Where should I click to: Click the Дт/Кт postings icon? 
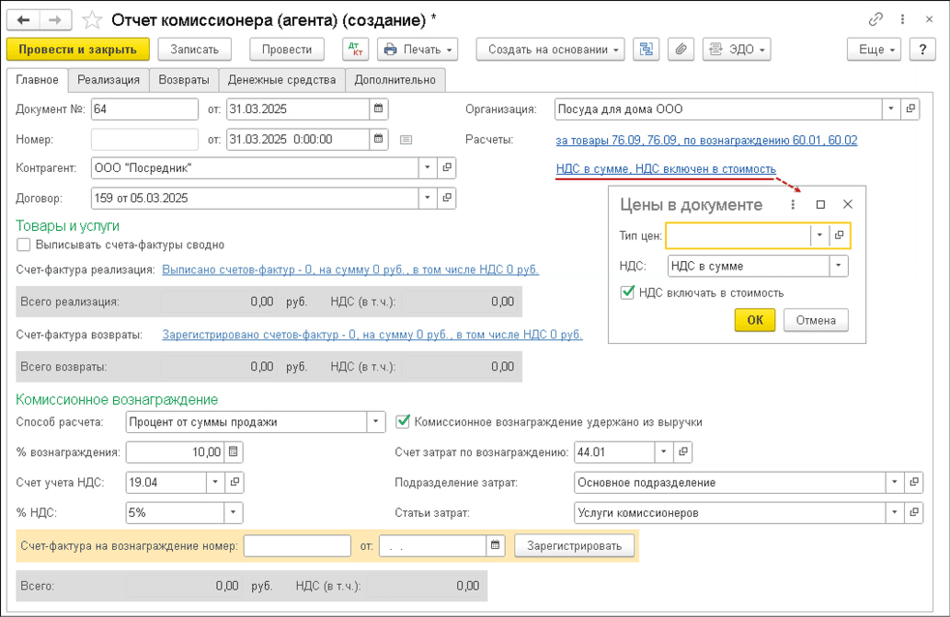355,49
